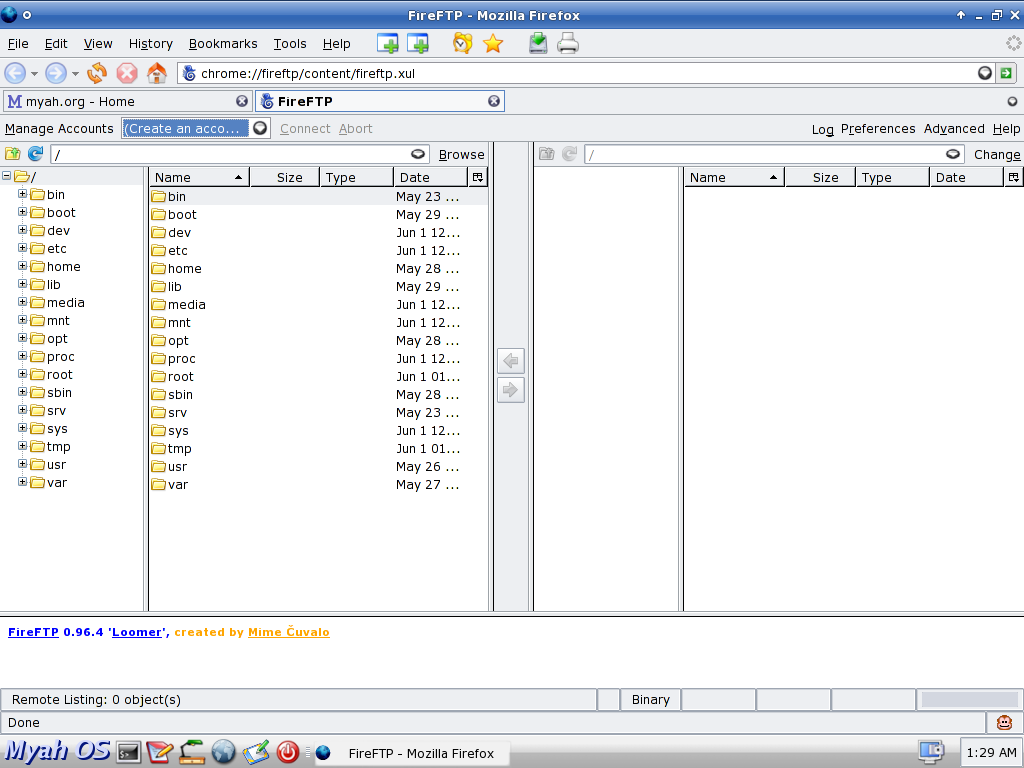Click the local Browse button
1024x768 pixels.
click(462, 155)
